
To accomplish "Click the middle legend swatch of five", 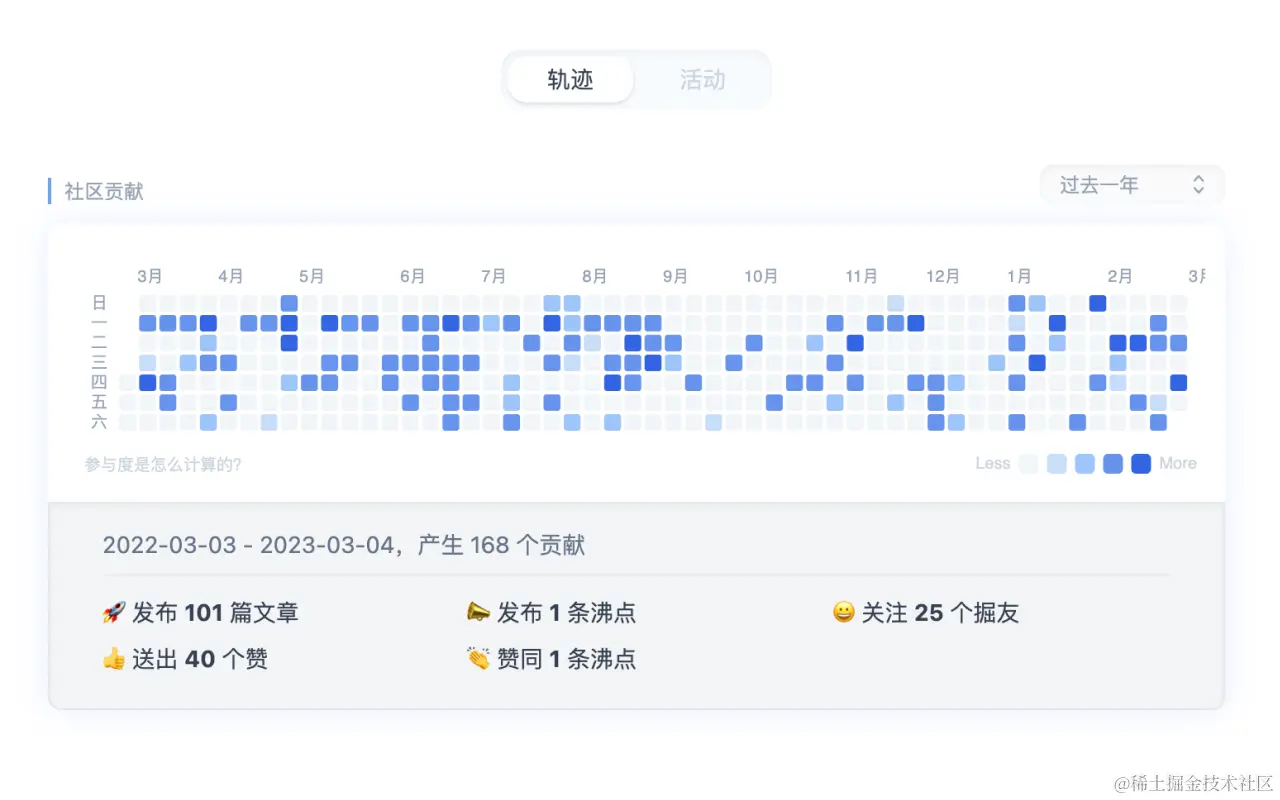I will pyautogui.click(x=1084, y=464).
